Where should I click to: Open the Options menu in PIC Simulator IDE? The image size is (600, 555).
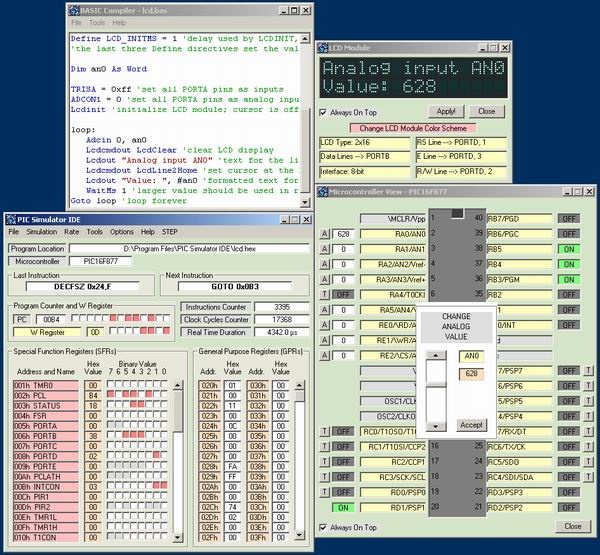pos(121,231)
